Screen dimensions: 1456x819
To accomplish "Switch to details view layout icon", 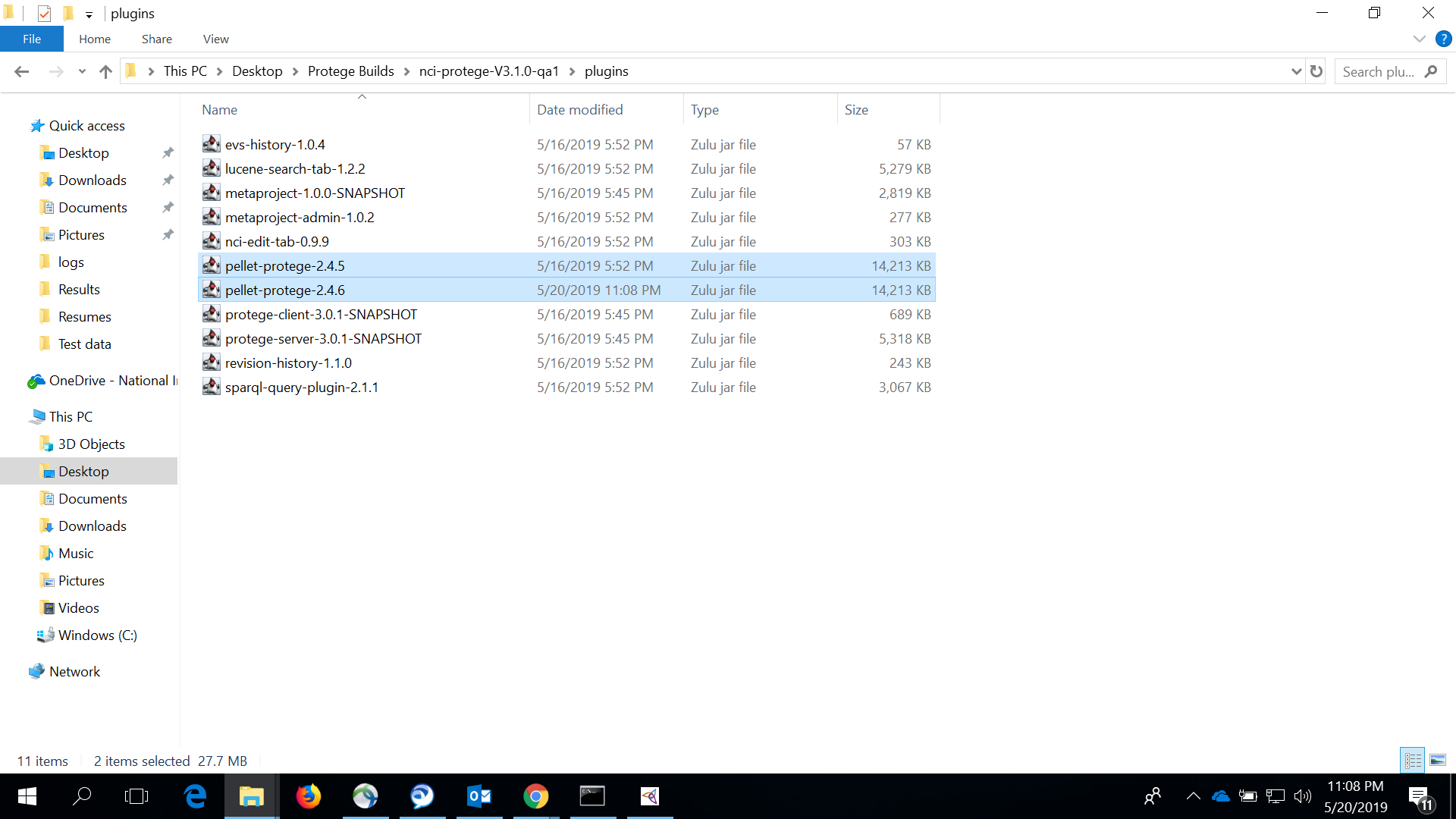I will click(x=1413, y=760).
